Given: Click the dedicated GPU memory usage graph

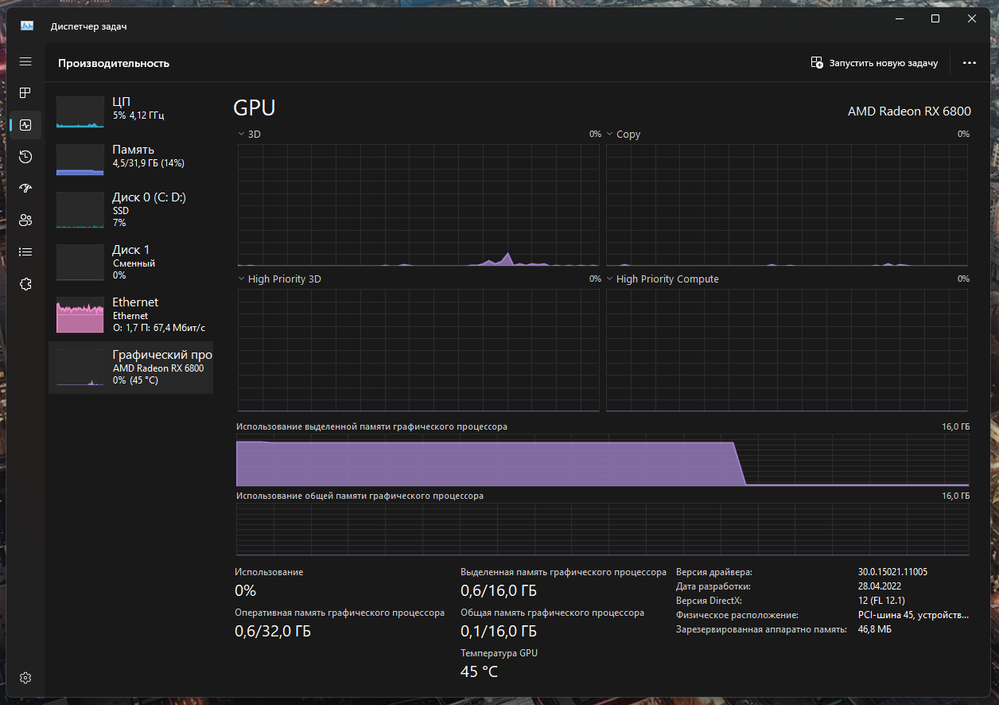Looking at the screenshot, I should click(602, 460).
